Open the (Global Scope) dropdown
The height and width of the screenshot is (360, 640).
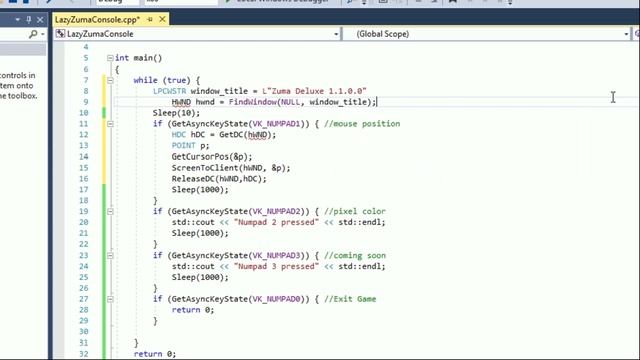point(626,34)
